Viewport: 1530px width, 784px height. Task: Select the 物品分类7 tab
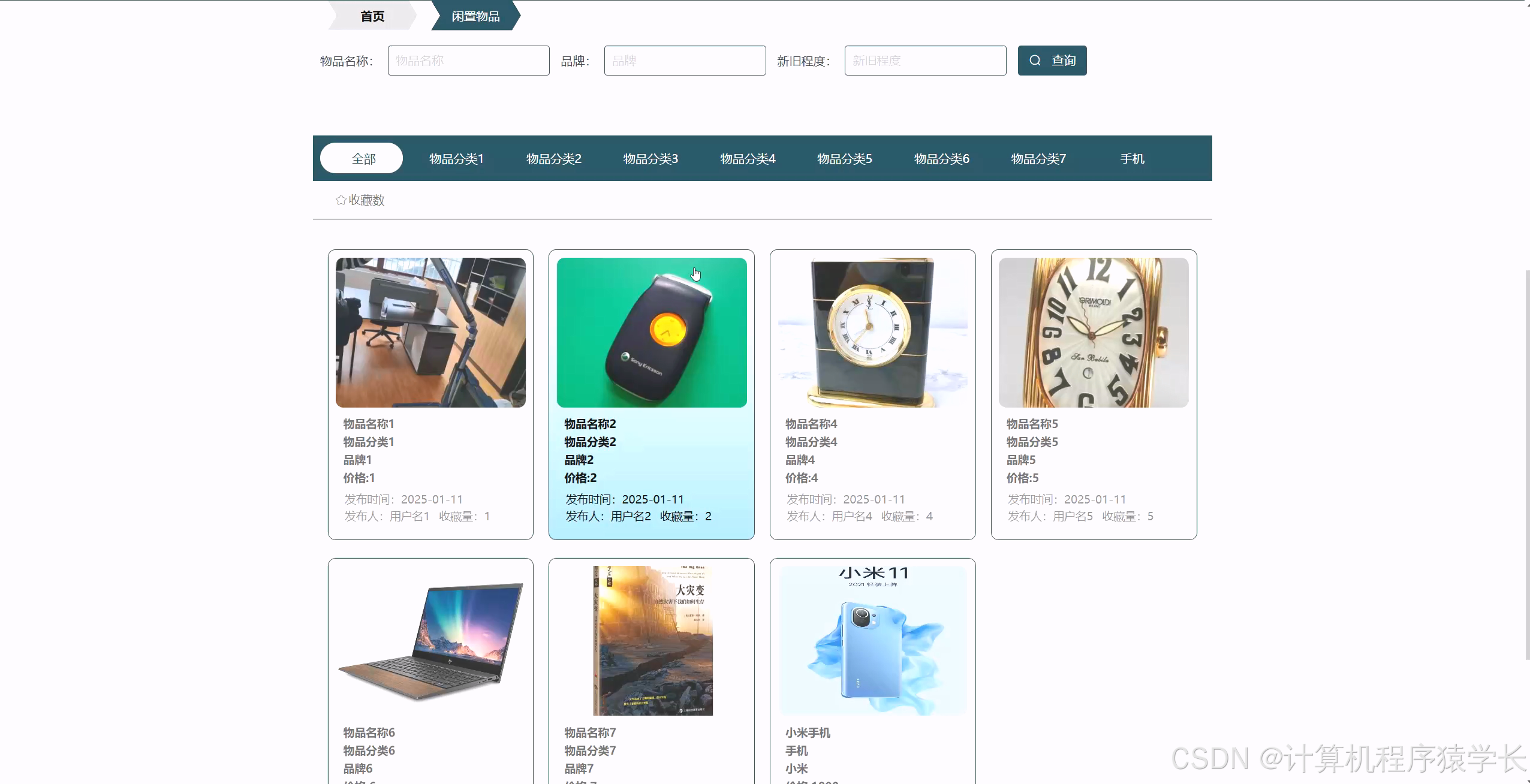(1038, 159)
